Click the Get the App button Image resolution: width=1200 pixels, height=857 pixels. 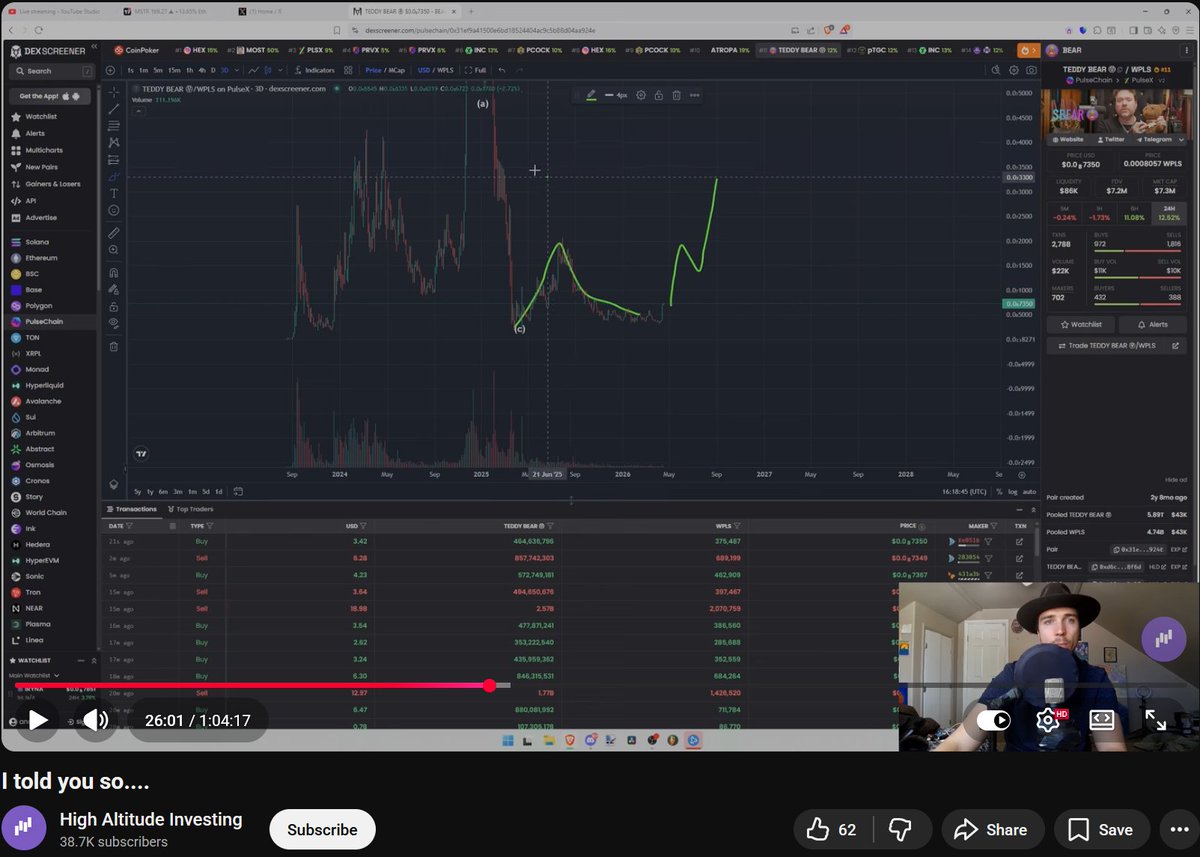(x=50, y=96)
